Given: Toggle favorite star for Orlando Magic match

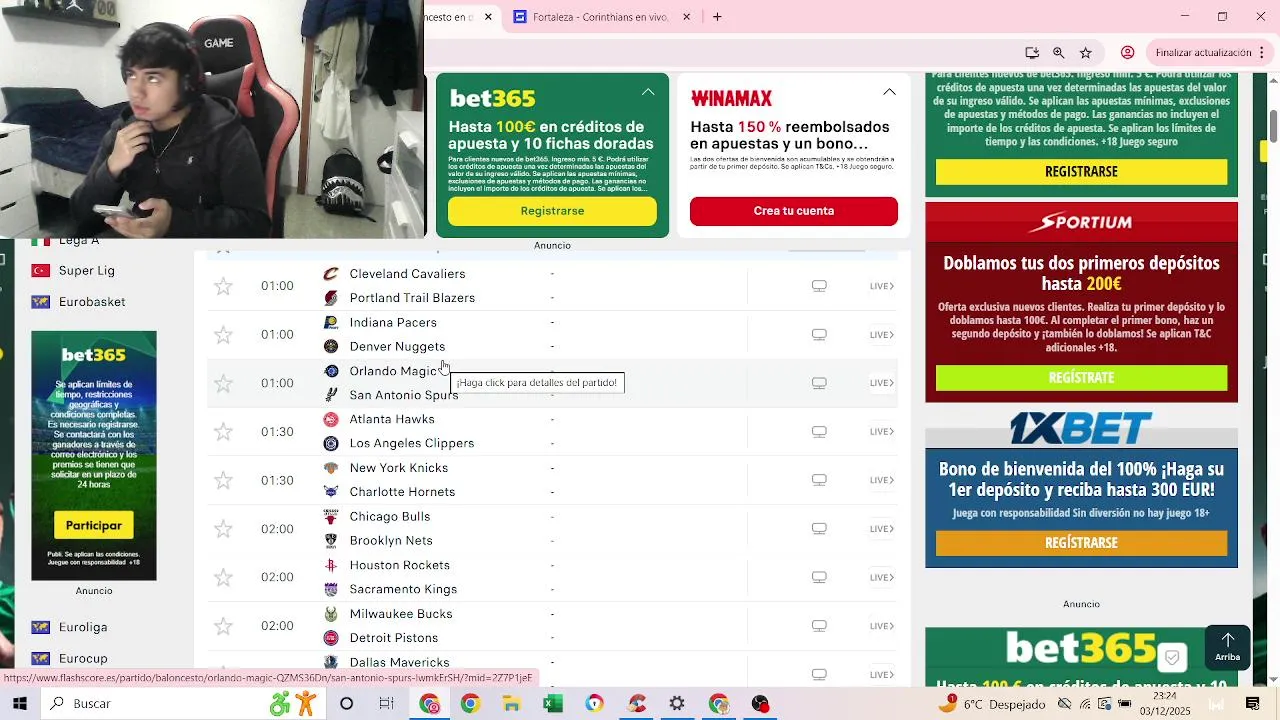Looking at the screenshot, I should pos(223,383).
